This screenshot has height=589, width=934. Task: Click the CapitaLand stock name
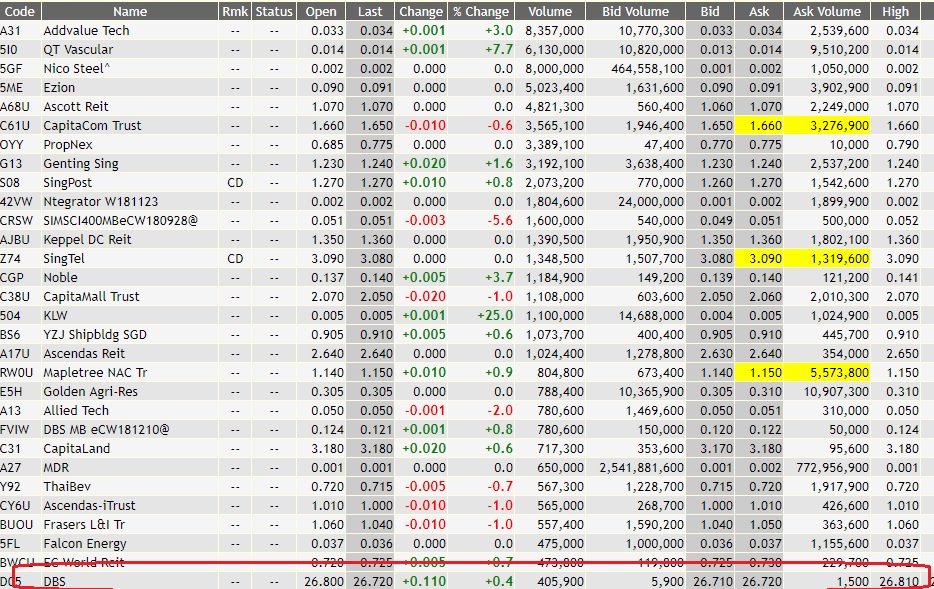coord(76,448)
